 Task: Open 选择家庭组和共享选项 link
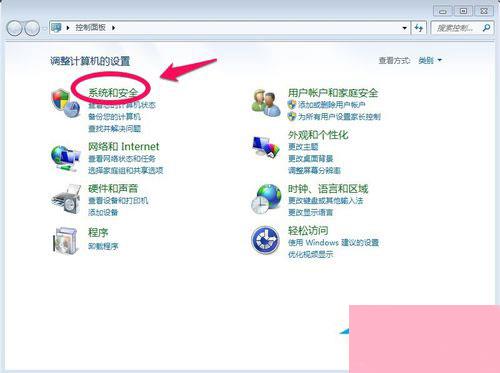coord(126,171)
